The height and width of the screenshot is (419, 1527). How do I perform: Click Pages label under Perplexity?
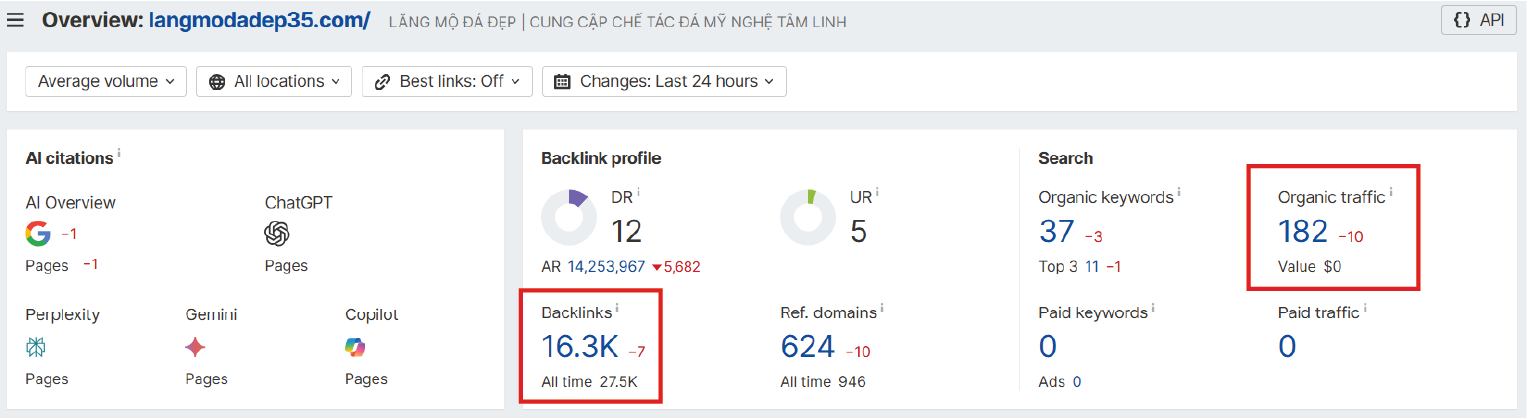47,379
